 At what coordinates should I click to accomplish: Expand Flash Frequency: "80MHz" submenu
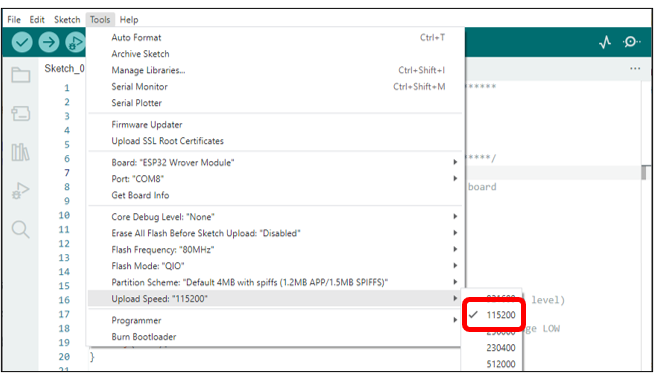(275, 249)
